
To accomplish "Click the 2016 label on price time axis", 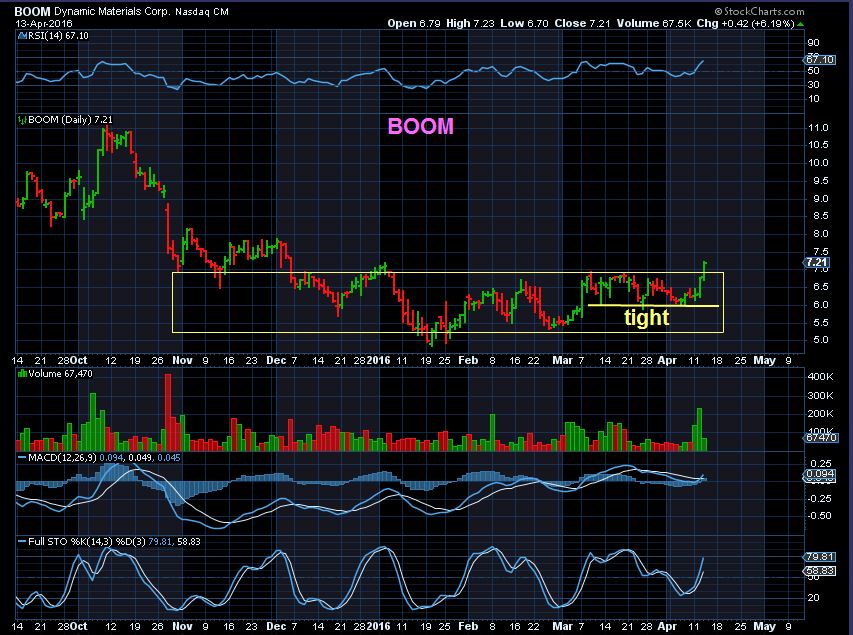I will [378, 360].
